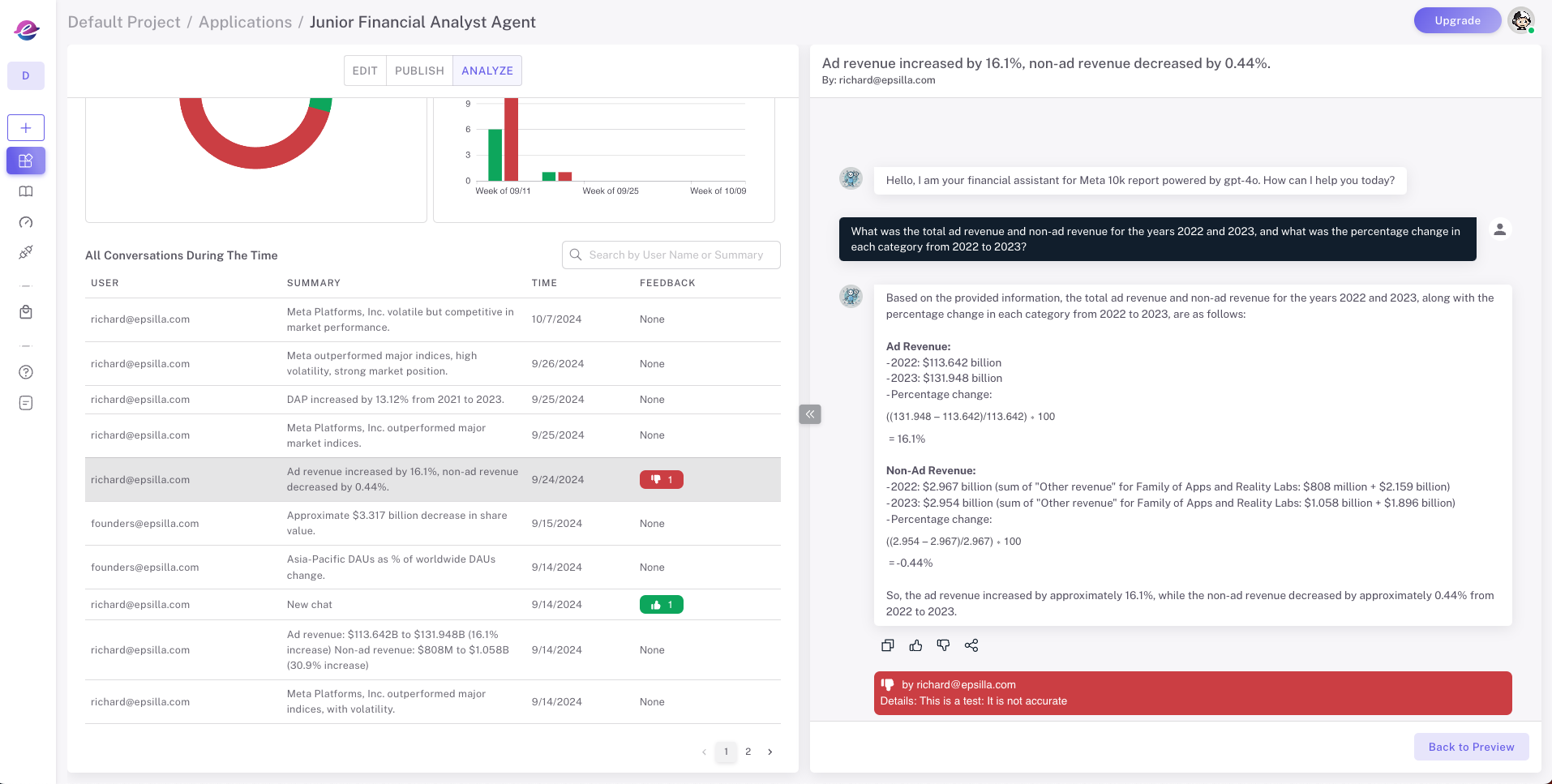This screenshot has width=1552, height=784.
Task: Click the red thumbs-down feedback badge
Action: coord(661,480)
